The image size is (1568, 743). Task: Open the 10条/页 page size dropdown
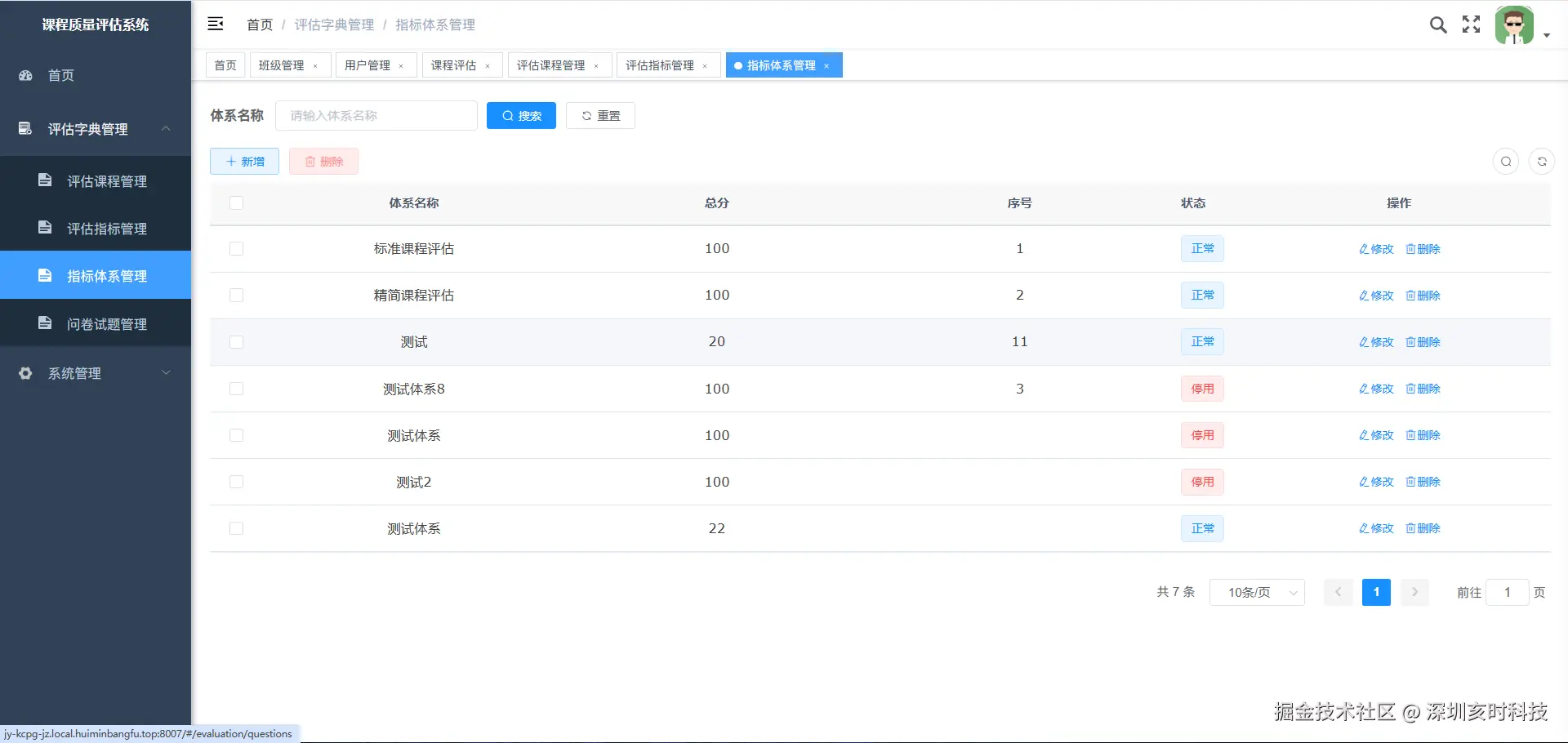pyautogui.click(x=1257, y=592)
